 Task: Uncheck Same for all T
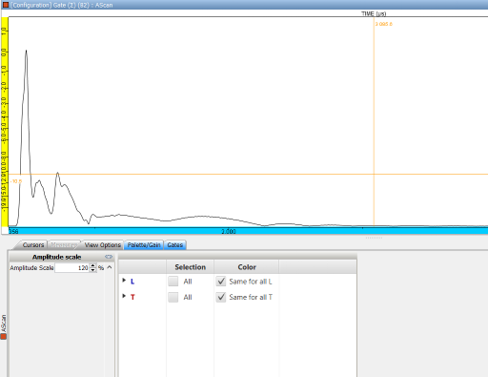coord(221,297)
